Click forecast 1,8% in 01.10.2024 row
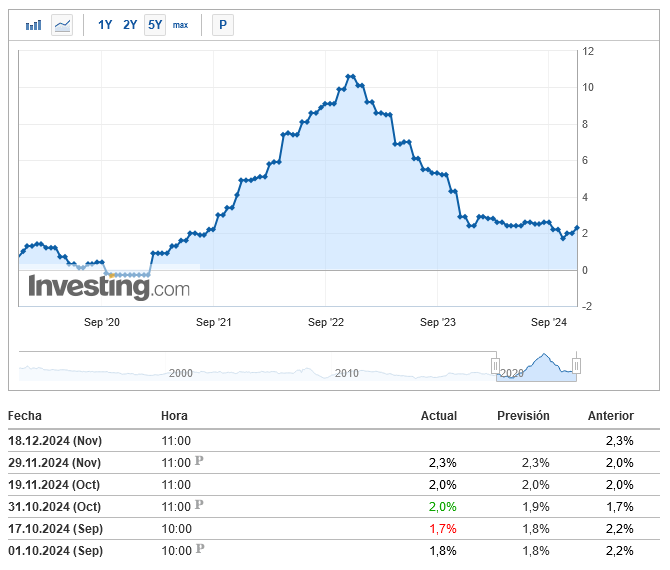 [536, 551]
